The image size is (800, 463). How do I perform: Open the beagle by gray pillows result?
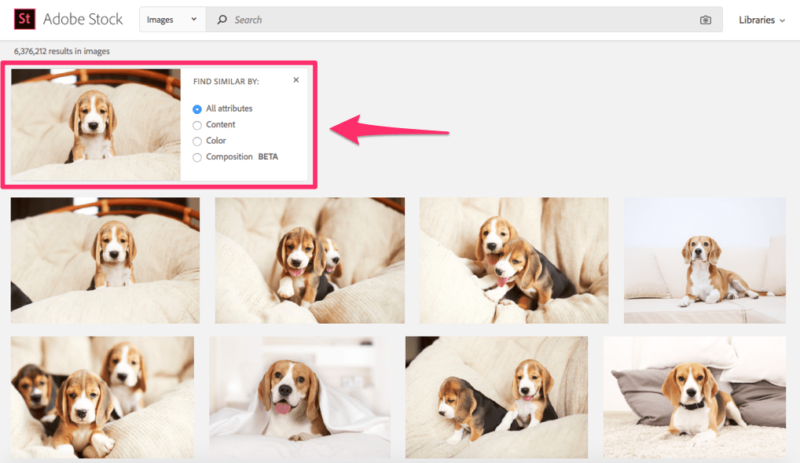coord(694,397)
